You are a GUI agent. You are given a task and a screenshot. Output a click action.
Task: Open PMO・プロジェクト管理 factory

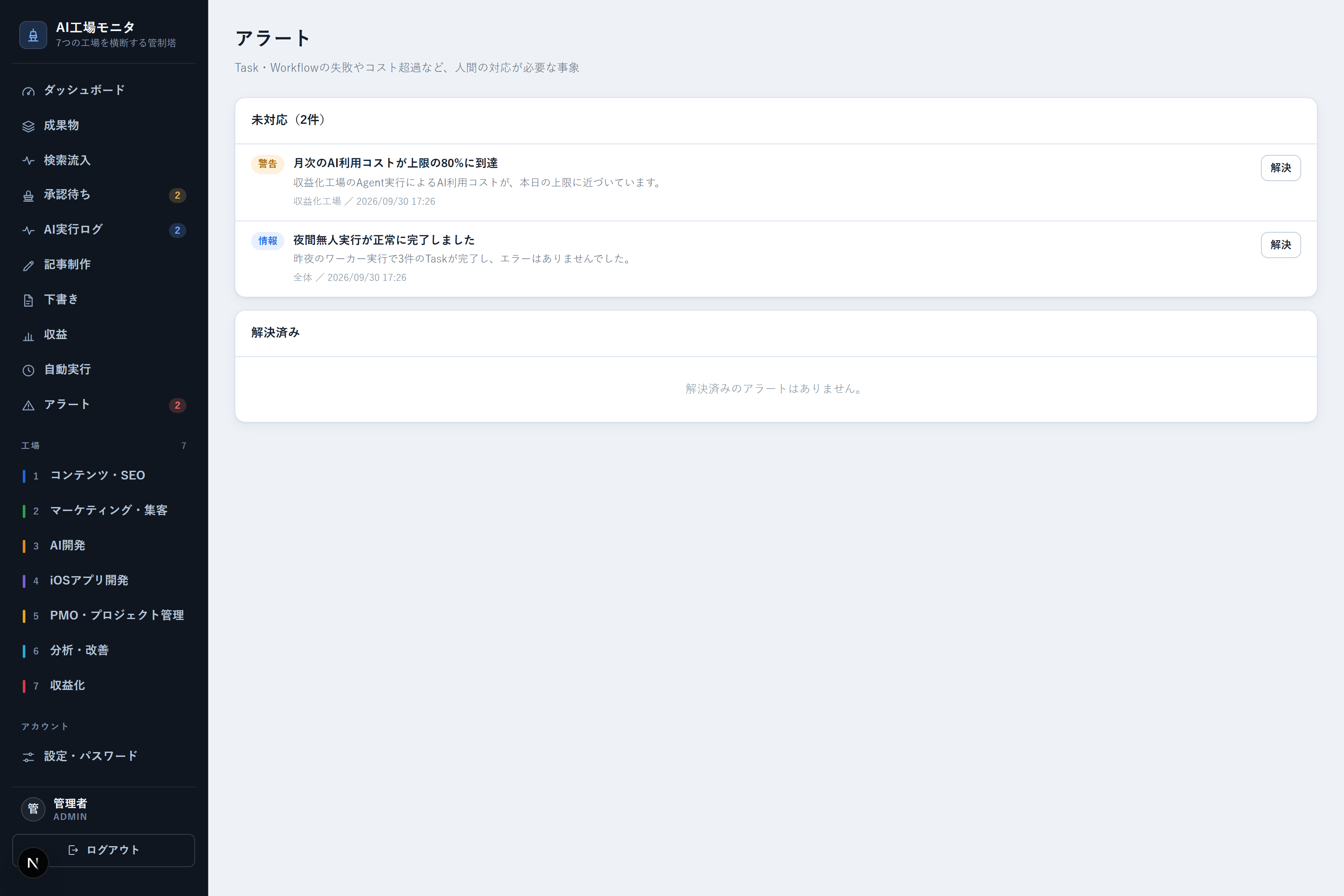click(x=104, y=616)
